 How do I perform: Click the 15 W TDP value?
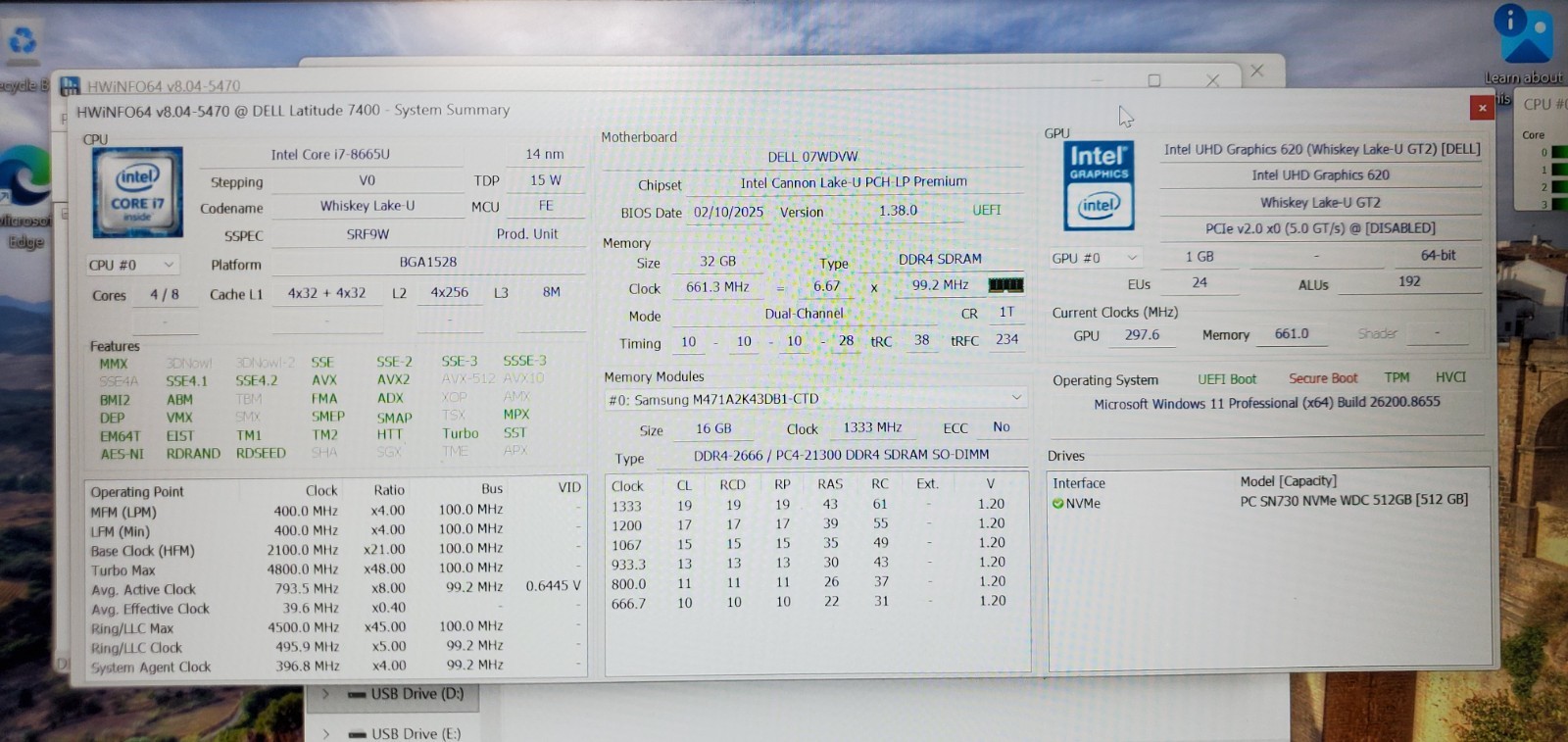tap(546, 180)
